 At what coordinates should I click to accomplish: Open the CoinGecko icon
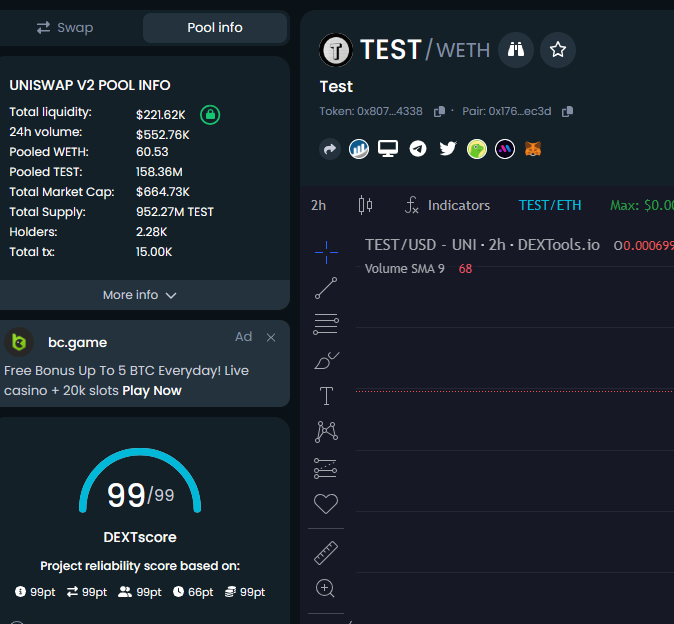point(477,149)
